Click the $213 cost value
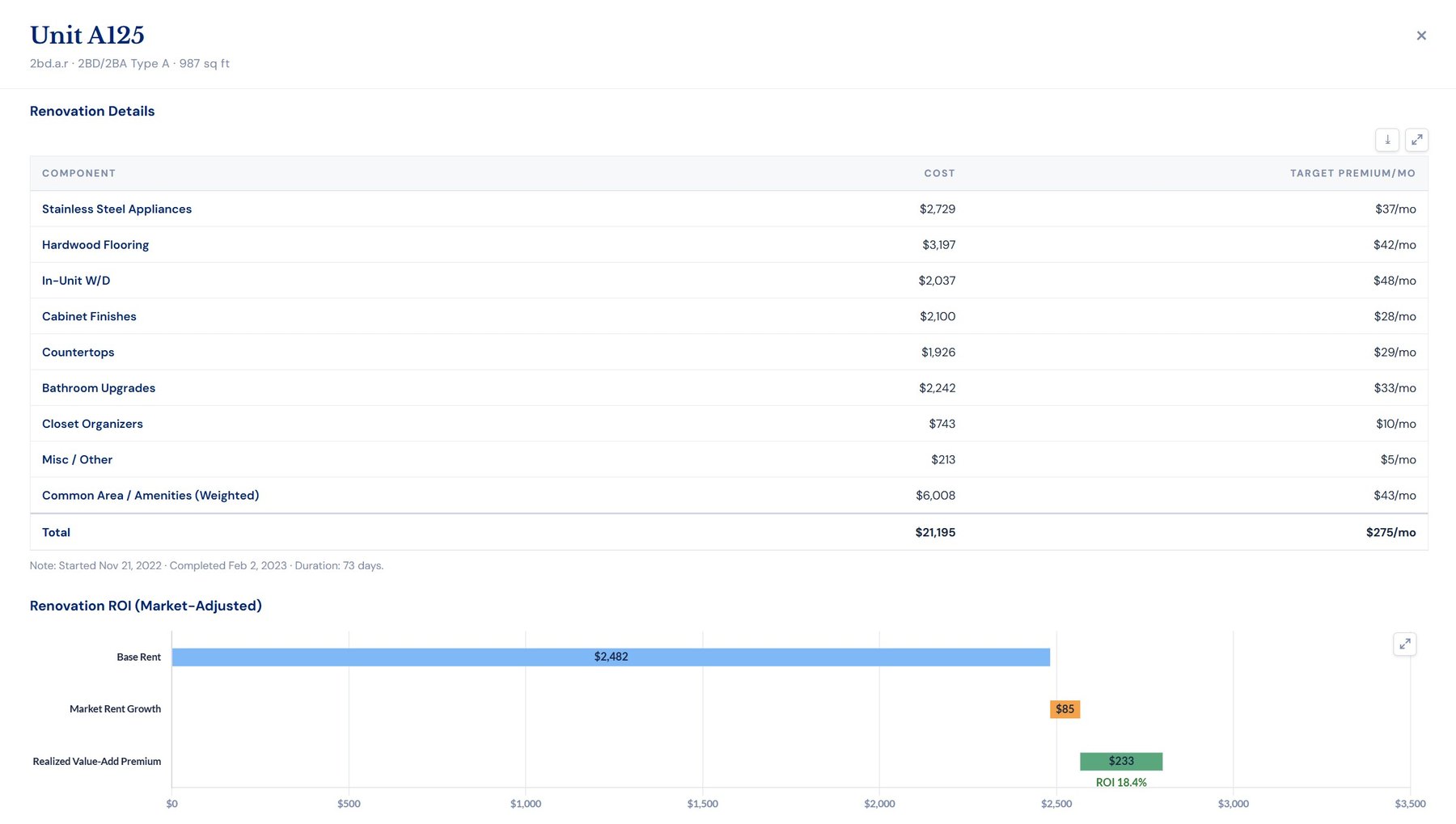 943,459
